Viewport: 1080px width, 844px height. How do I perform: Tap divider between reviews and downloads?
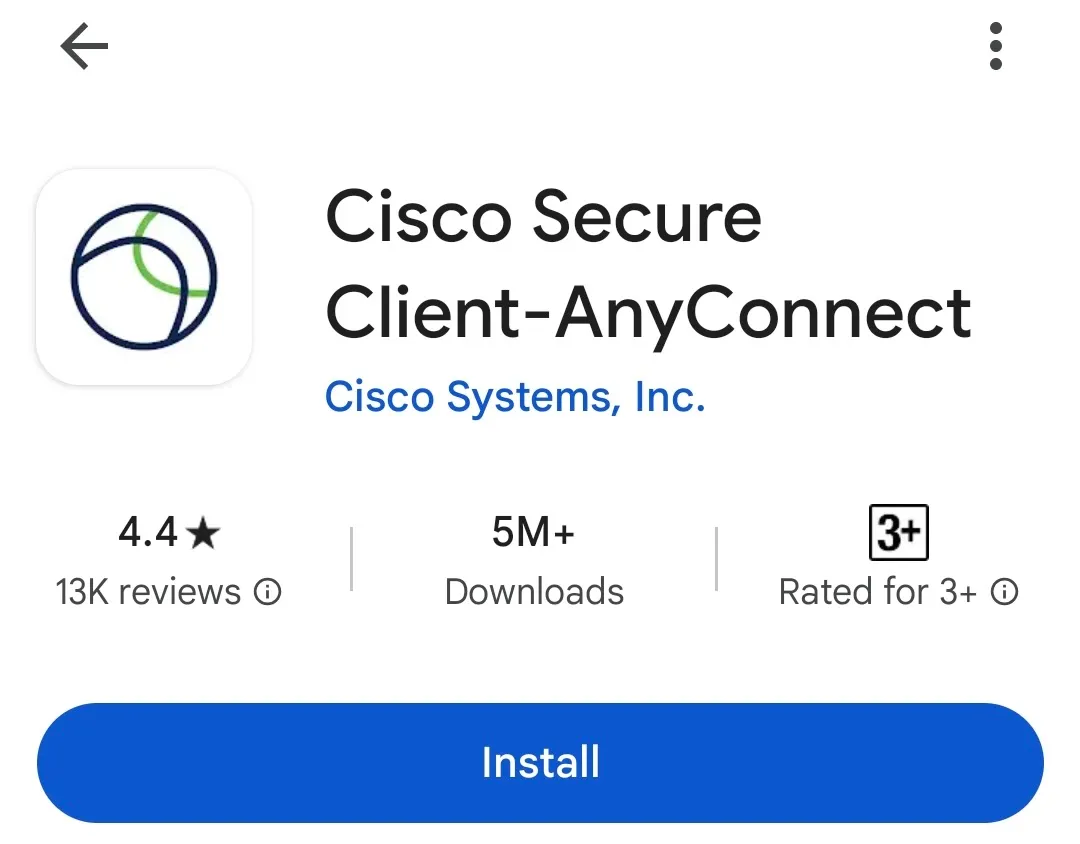pos(352,559)
